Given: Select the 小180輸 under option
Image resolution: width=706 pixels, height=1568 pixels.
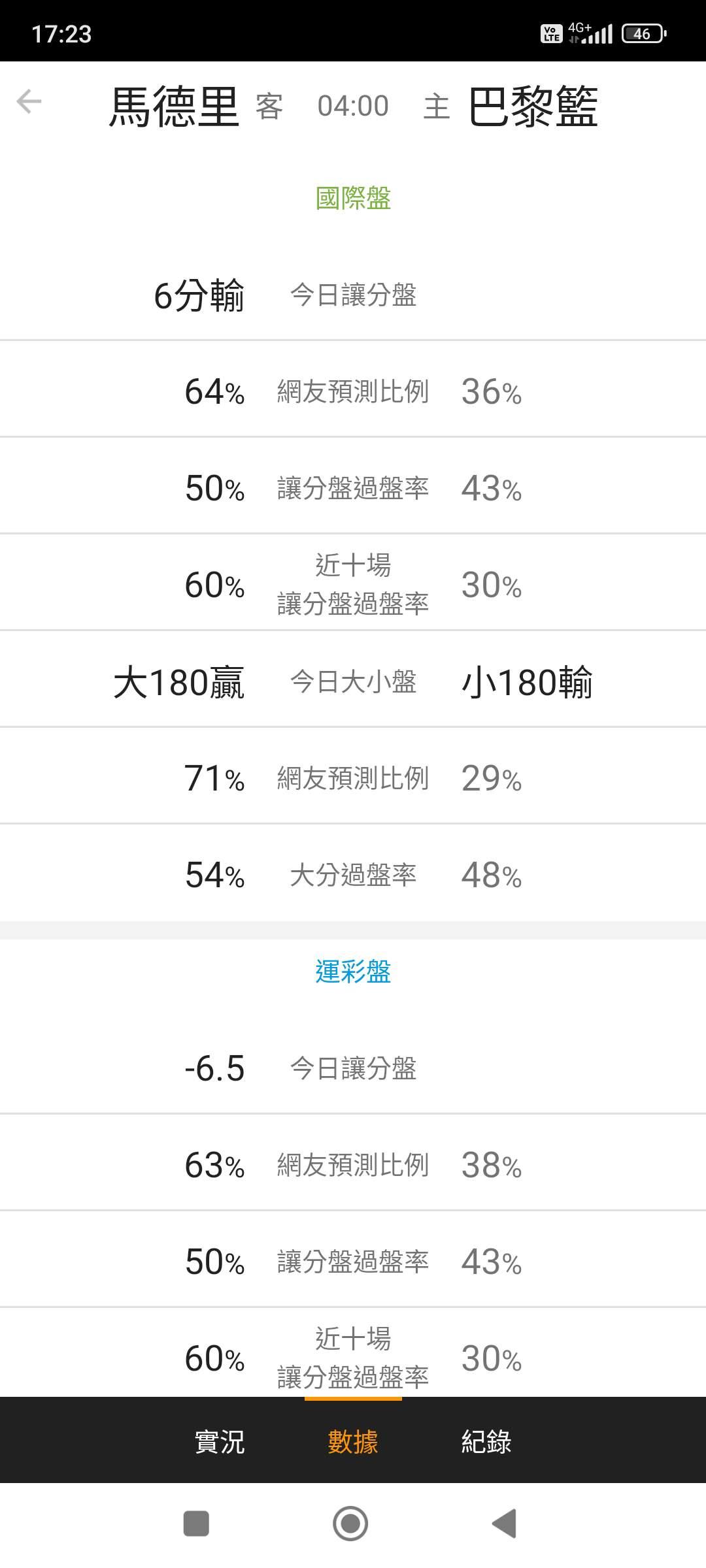Looking at the screenshot, I should pos(527,682).
